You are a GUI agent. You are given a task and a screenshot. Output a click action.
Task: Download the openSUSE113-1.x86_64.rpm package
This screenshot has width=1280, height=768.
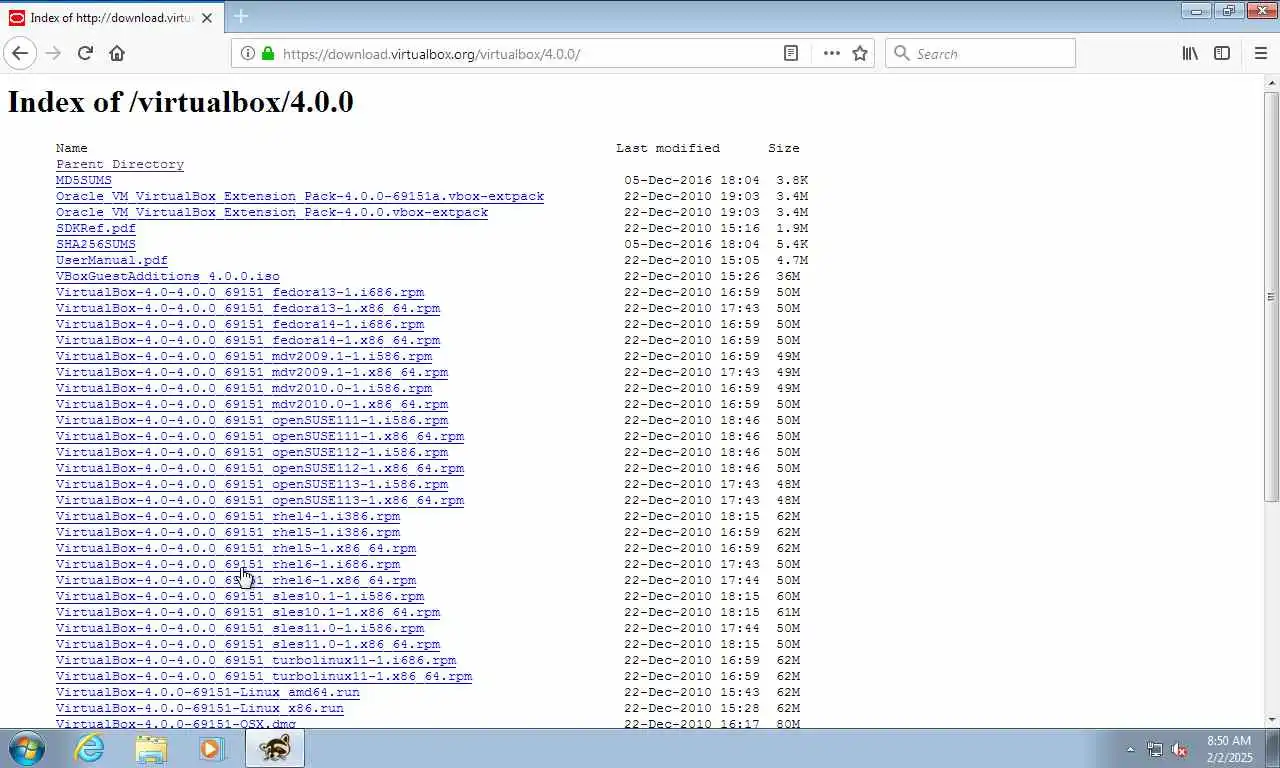pyautogui.click(x=260, y=500)
